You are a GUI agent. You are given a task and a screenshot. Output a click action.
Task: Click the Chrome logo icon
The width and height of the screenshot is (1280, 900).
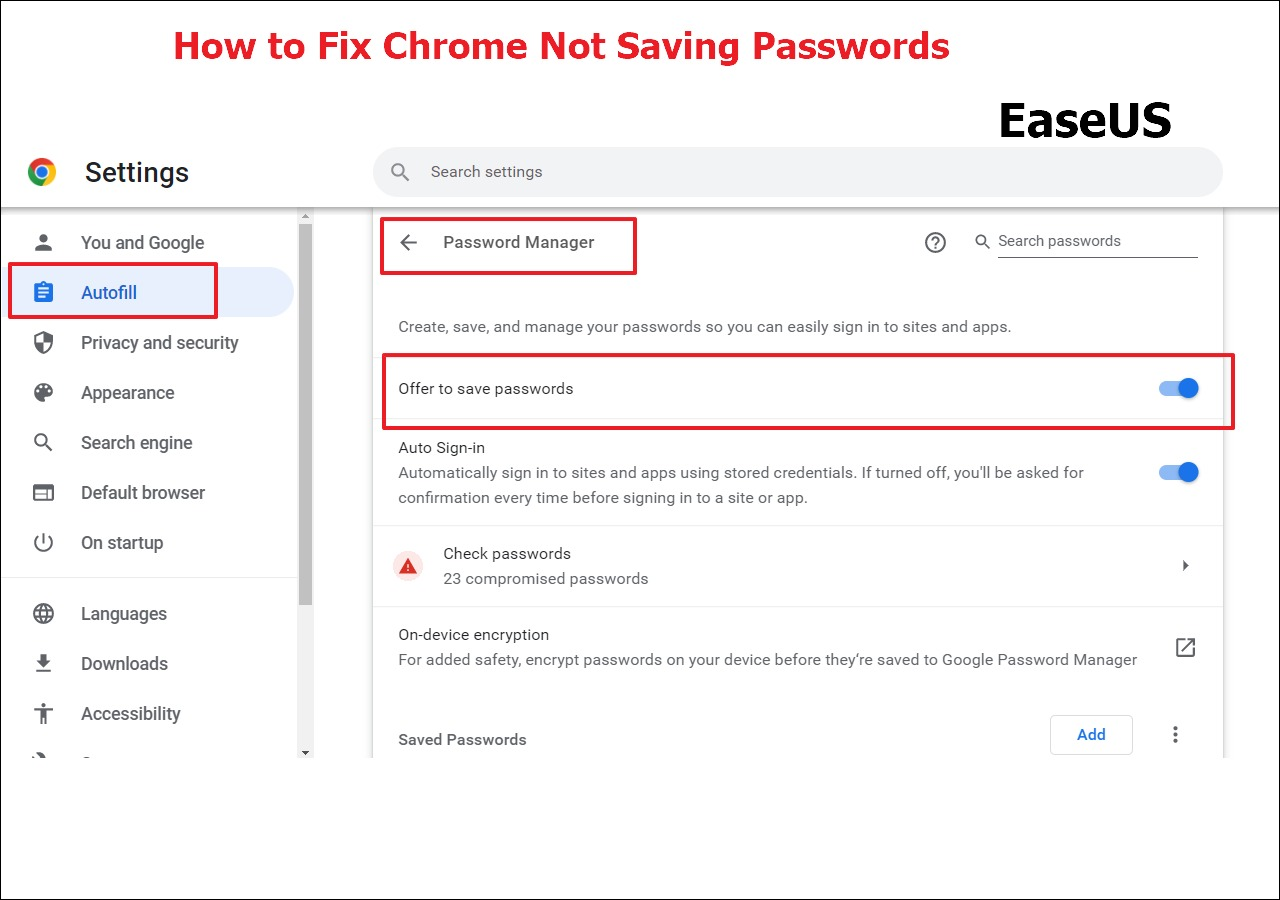[x=42, y=172]
